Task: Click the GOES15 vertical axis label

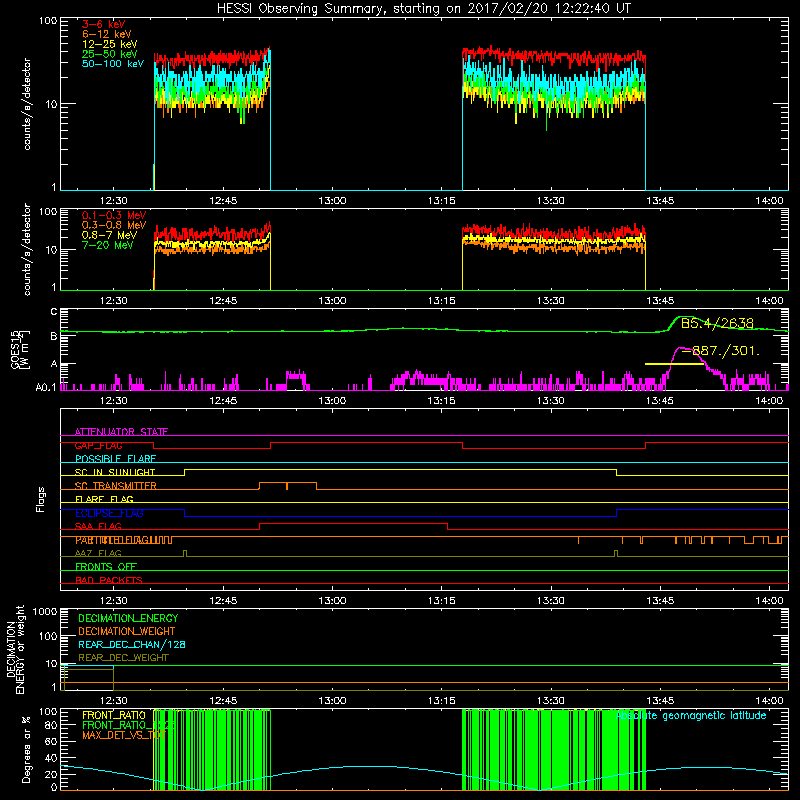Action: (x=20, y=350)
